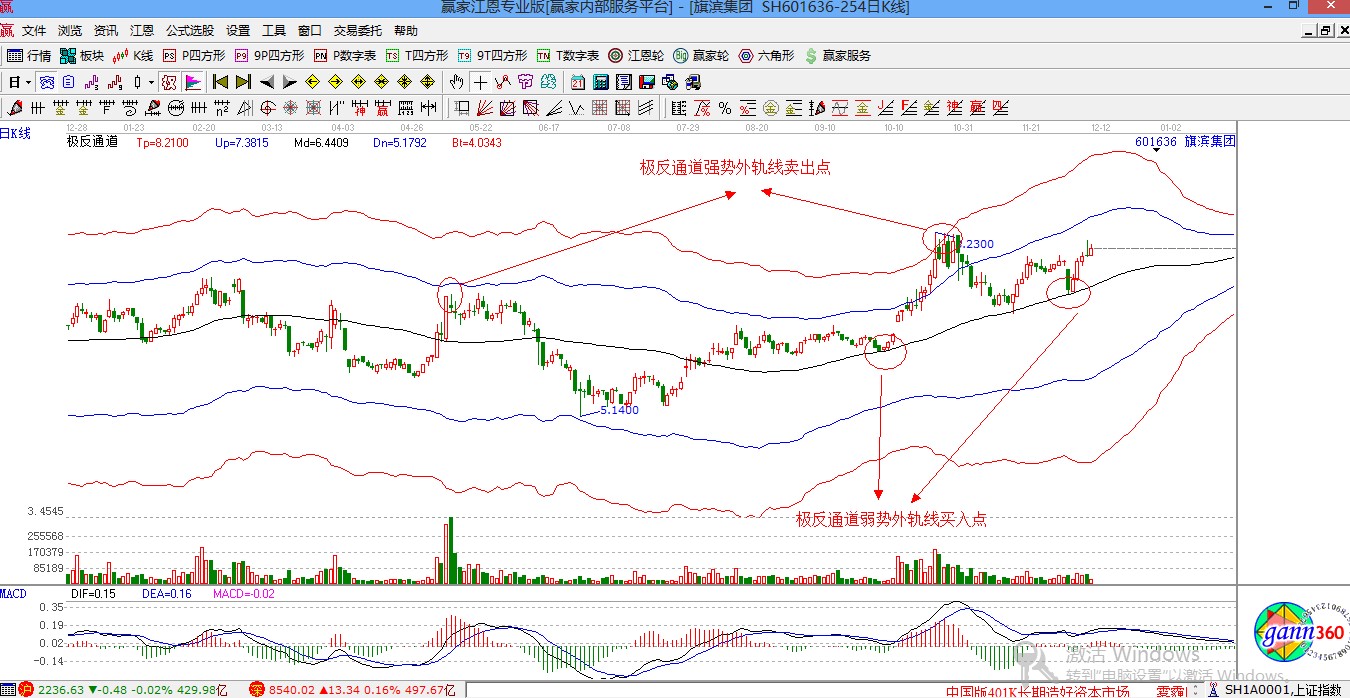Click the 赢家服务 button
This screenshot has width=1350, height=698.
[836, 56]
